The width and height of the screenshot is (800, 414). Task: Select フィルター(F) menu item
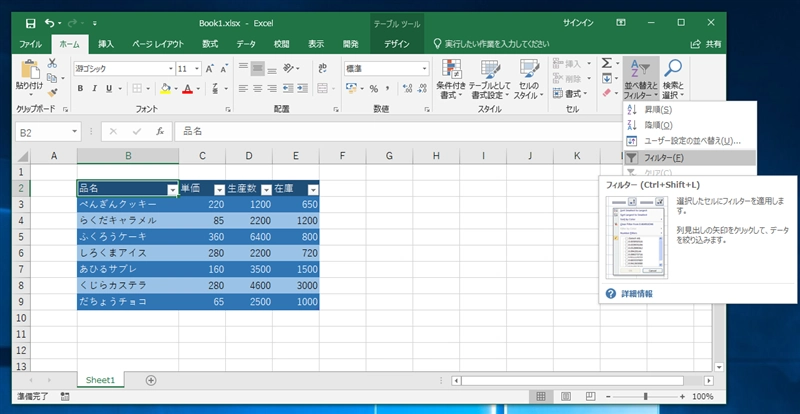[689, 158]
